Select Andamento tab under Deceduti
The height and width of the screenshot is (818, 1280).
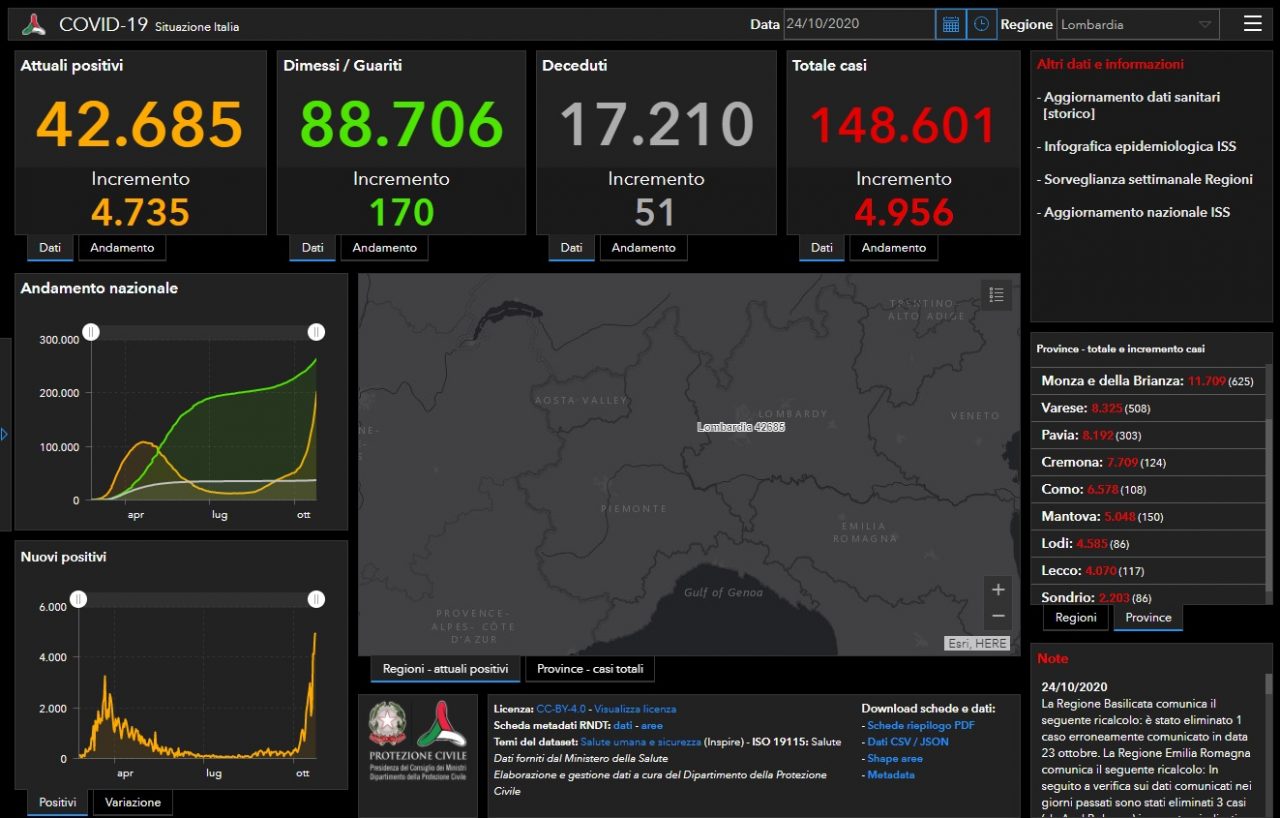[643, 248]
